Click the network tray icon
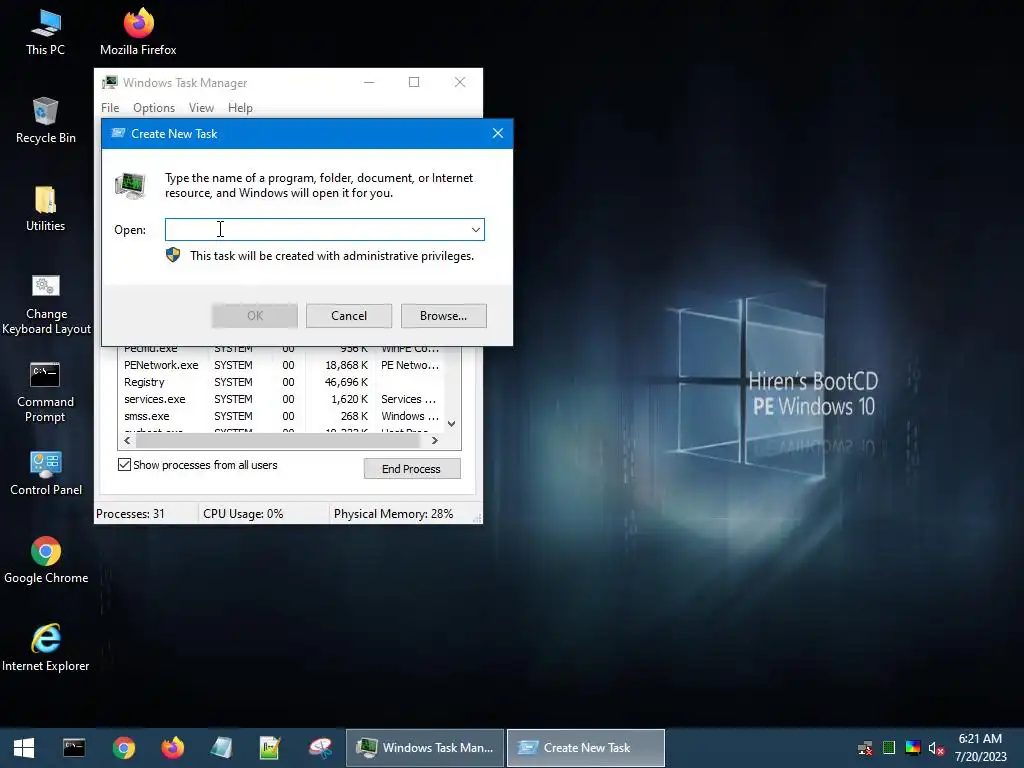The height and width of the screenshot is (768, 1024). click(x=865, y=748)
